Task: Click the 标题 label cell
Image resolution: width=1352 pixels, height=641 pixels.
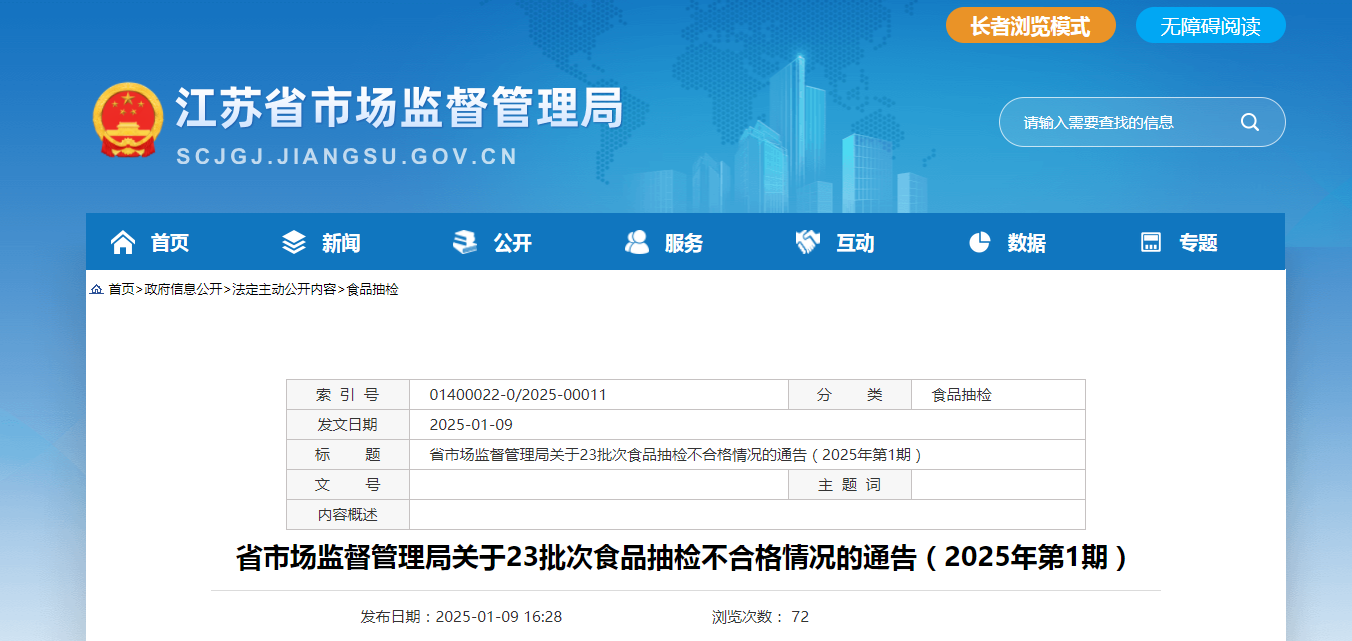Action: point(348,455)
